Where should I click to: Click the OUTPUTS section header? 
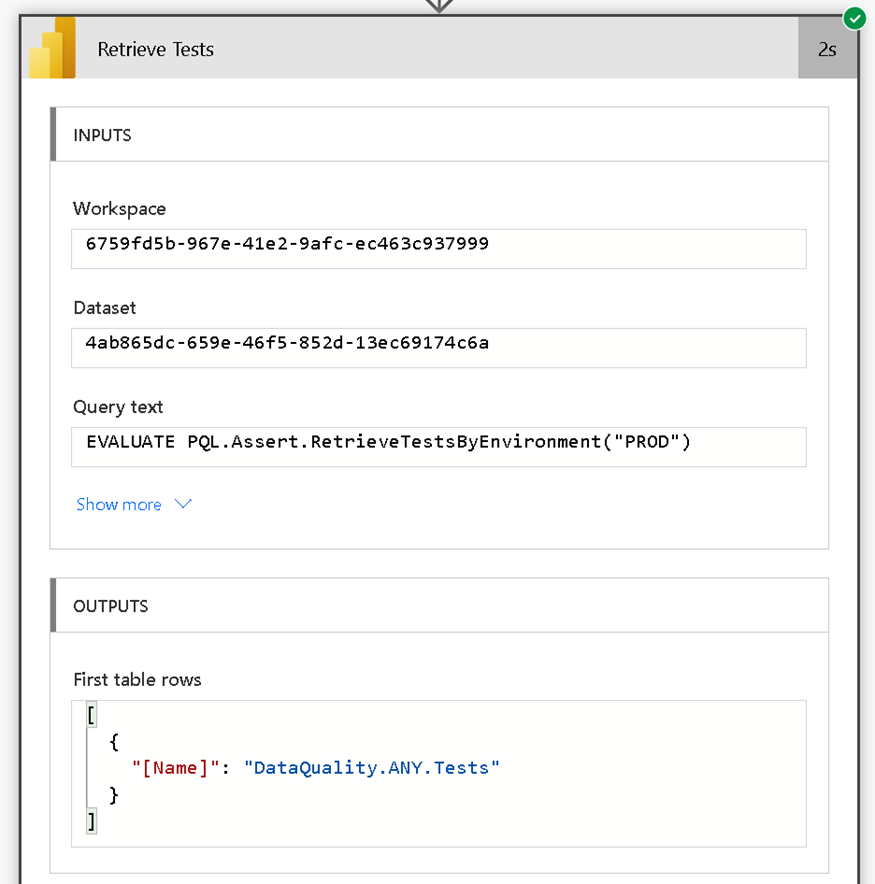[x=440, y=605]
